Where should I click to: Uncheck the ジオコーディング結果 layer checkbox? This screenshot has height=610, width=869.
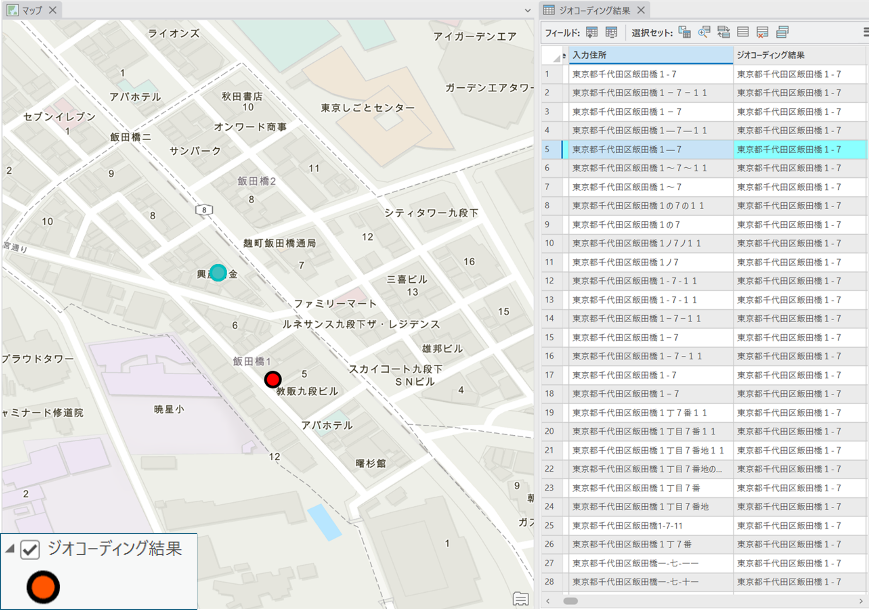(30, 549)
